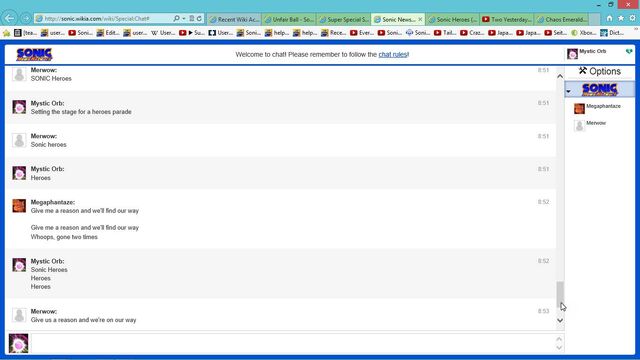The height and width of the screenshot is (360, 640).
Task: Refresh the page with the reload icon
Action: click(x=199, y=18)
